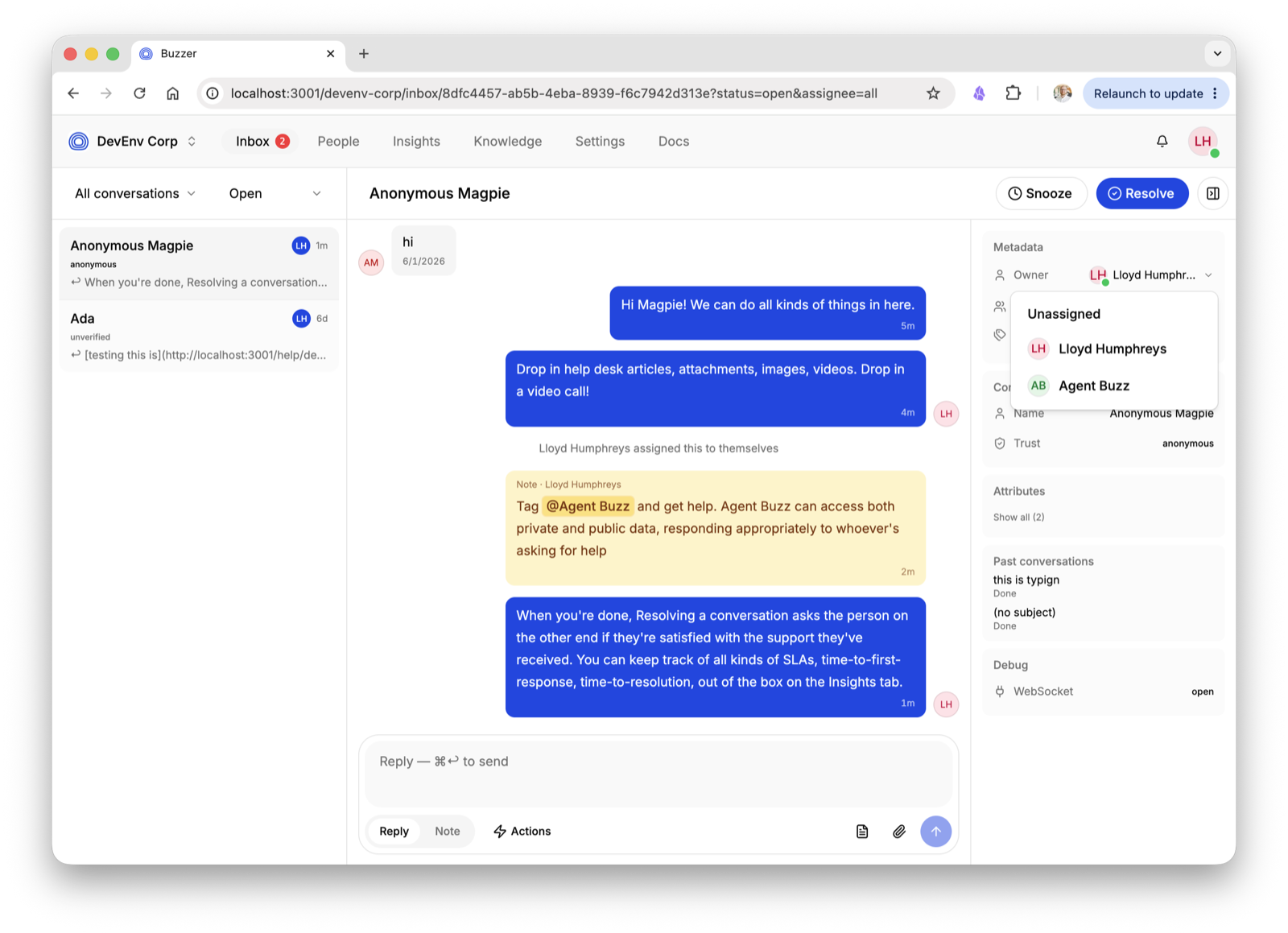Open the Actions menu in composer
This screenshot has height=933, width=1288.
(522, 831)
